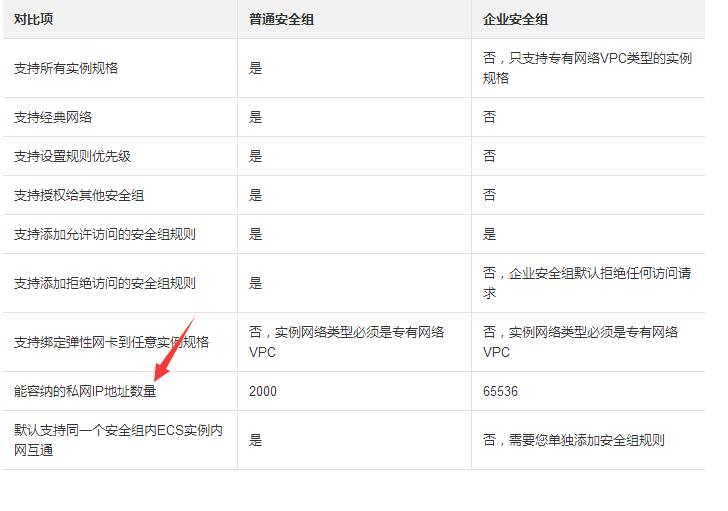728x511 pixels.
Task: Click the 支持设置规则优先级 row label
Action: pyautogui.click(x=72, y=156)
